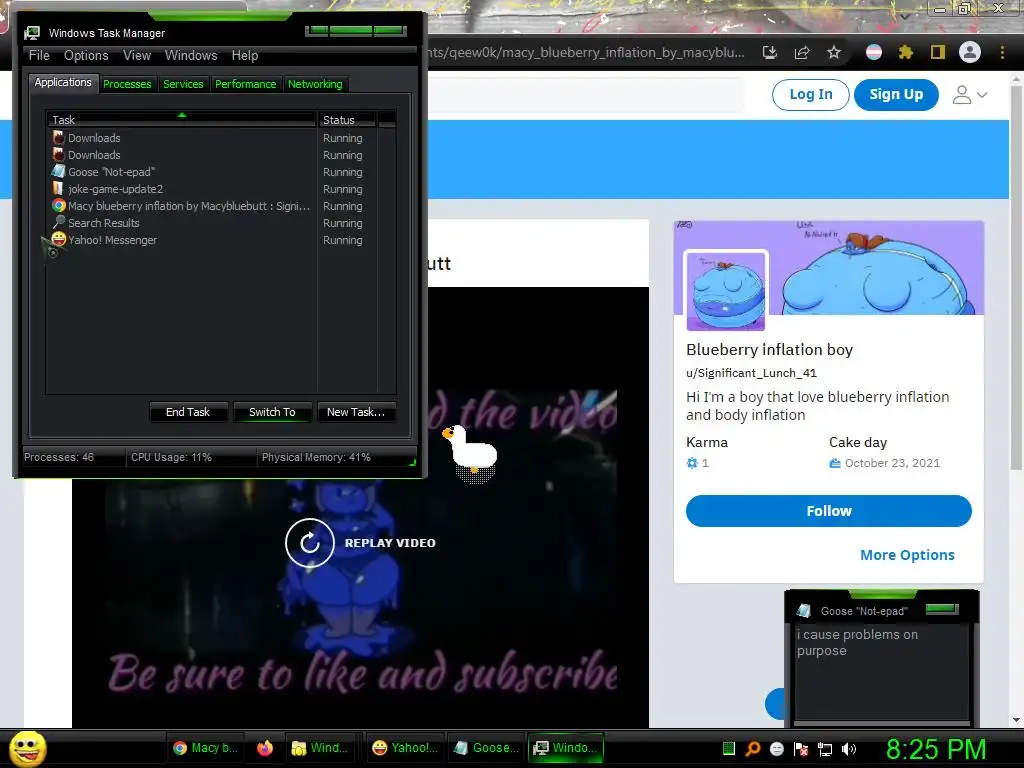1024x768 pixels.
Task: Click the joke-game-update2 archive icon
Action: (59, 188)
